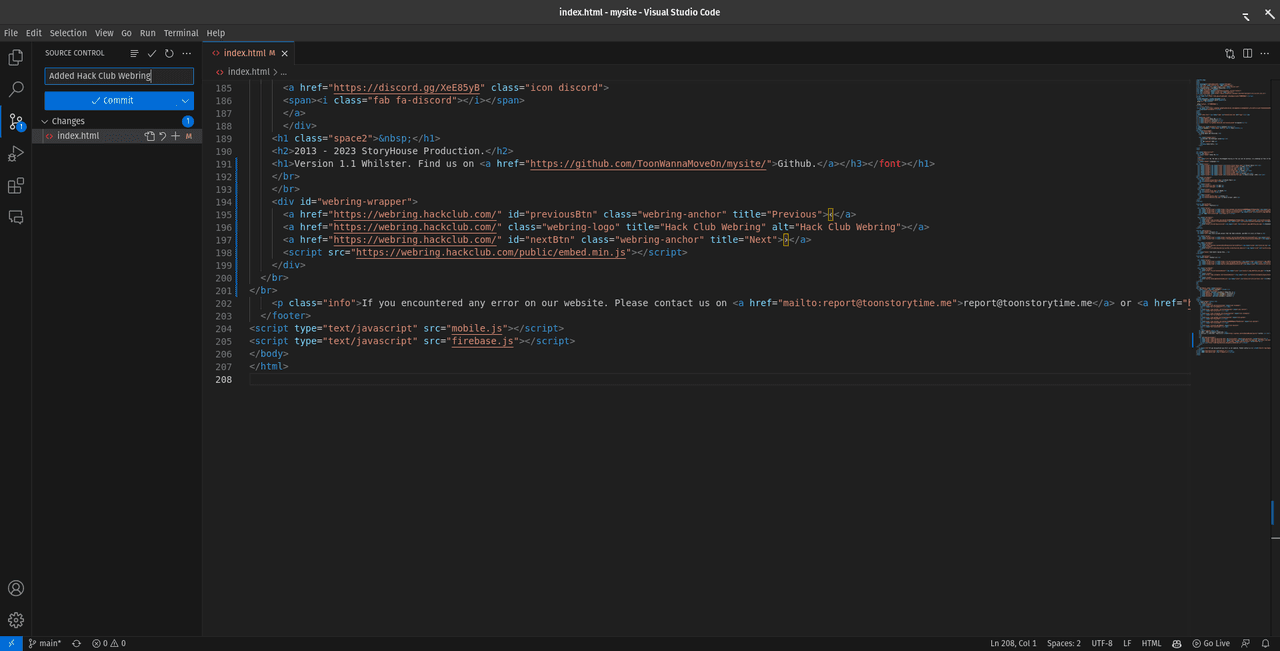
Task: Click the main branch in status bar
Action: (x=44, y=643)
